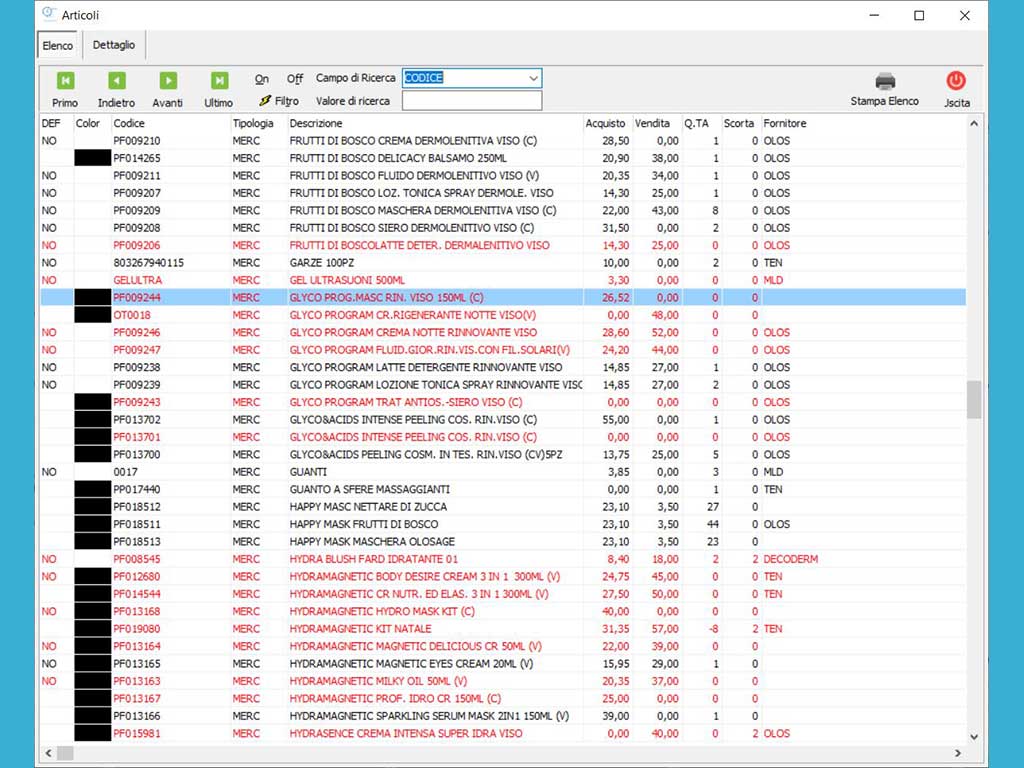Advance using the Avanti arrow icon
The height and width of the screenshot is (768, 1024).
click(x=168, y=81)
